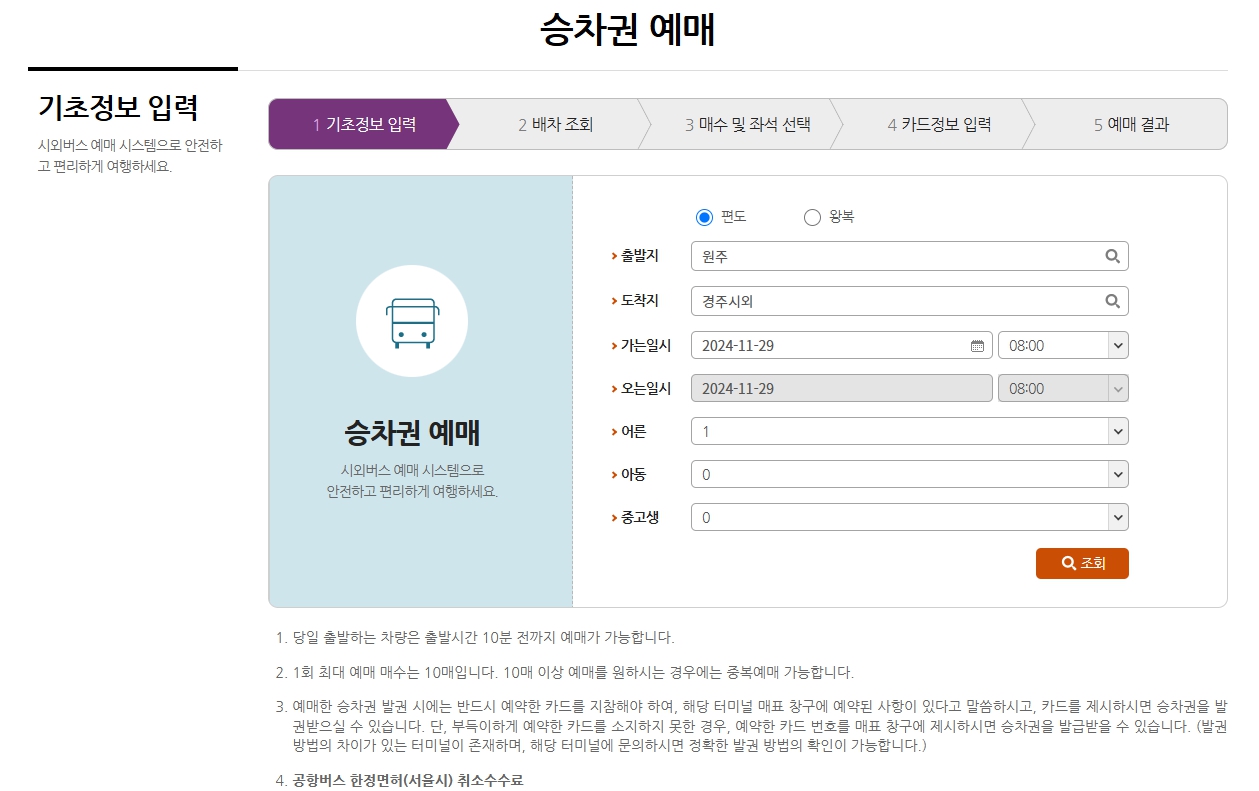Click the departure location search magnifier icon
This screenshot has height=791, width=1259.
pos(1112,255)
